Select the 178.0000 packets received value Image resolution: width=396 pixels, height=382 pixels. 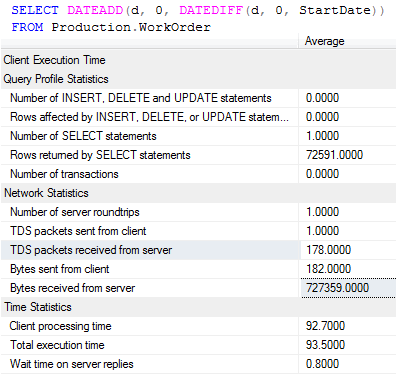click(328, 250)
